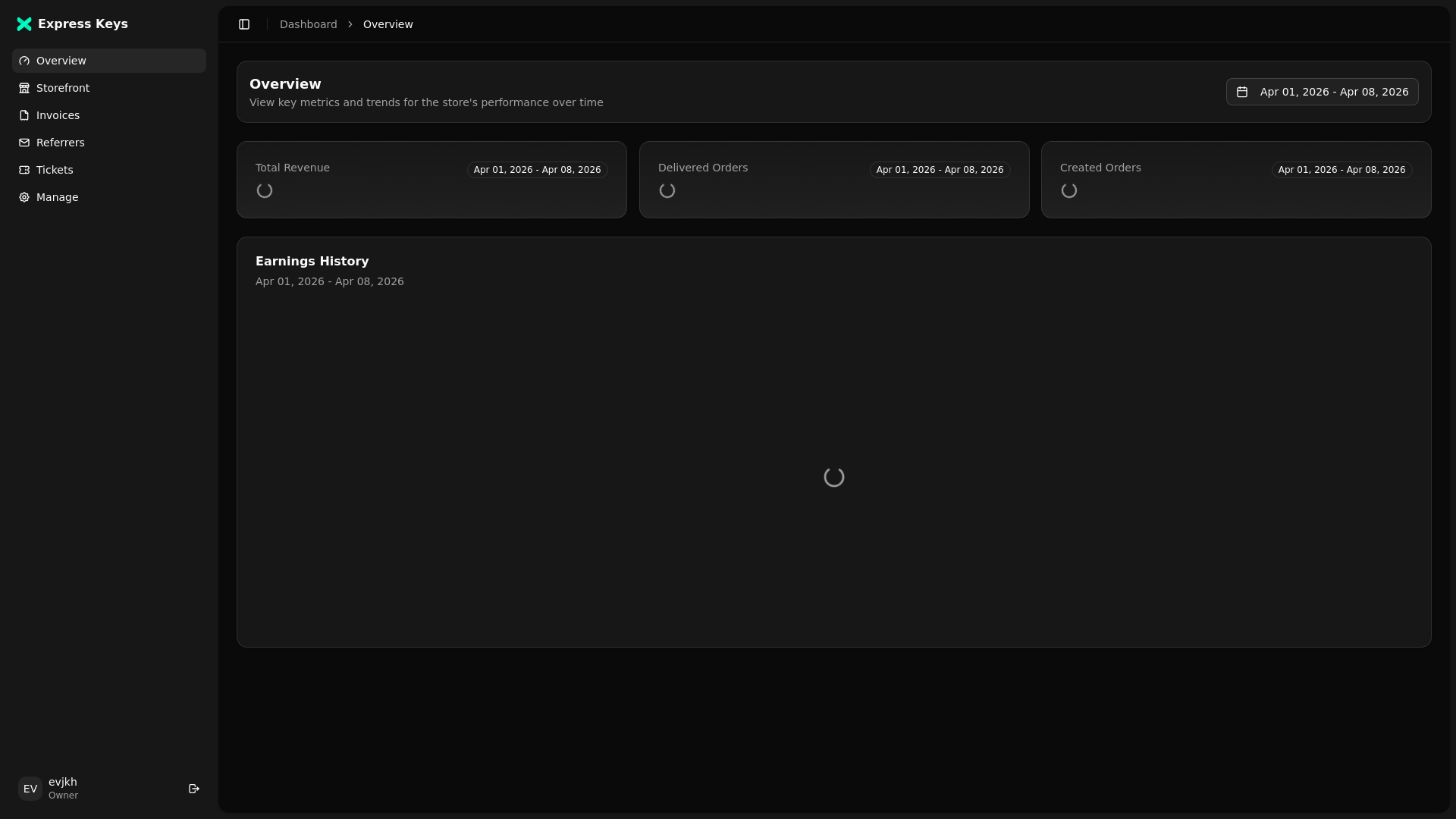
Task: Open the date range picker dropdown
Action: tap(1323, 92)
